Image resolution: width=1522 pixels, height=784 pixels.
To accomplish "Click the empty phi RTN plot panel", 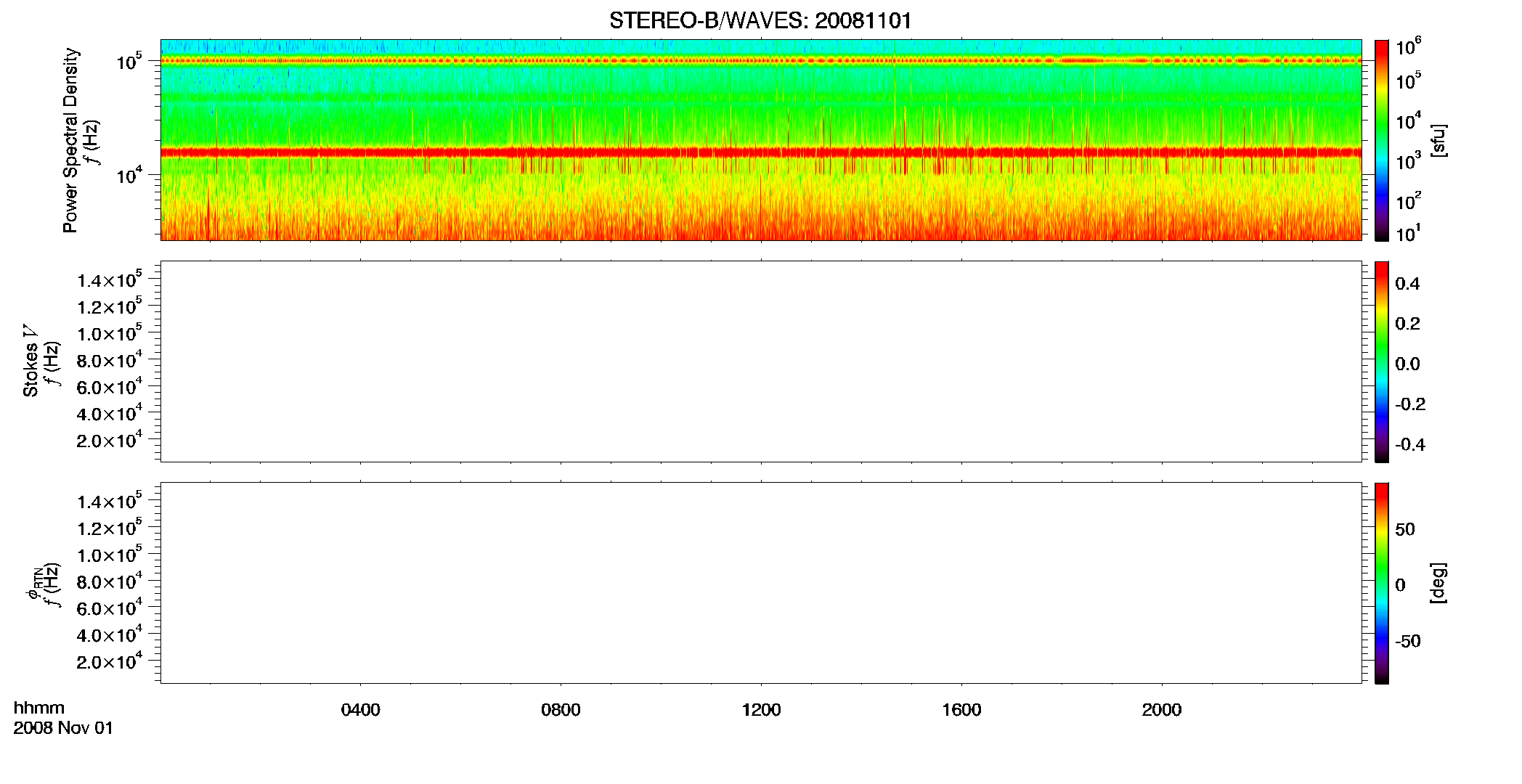I will pos(761,583).
